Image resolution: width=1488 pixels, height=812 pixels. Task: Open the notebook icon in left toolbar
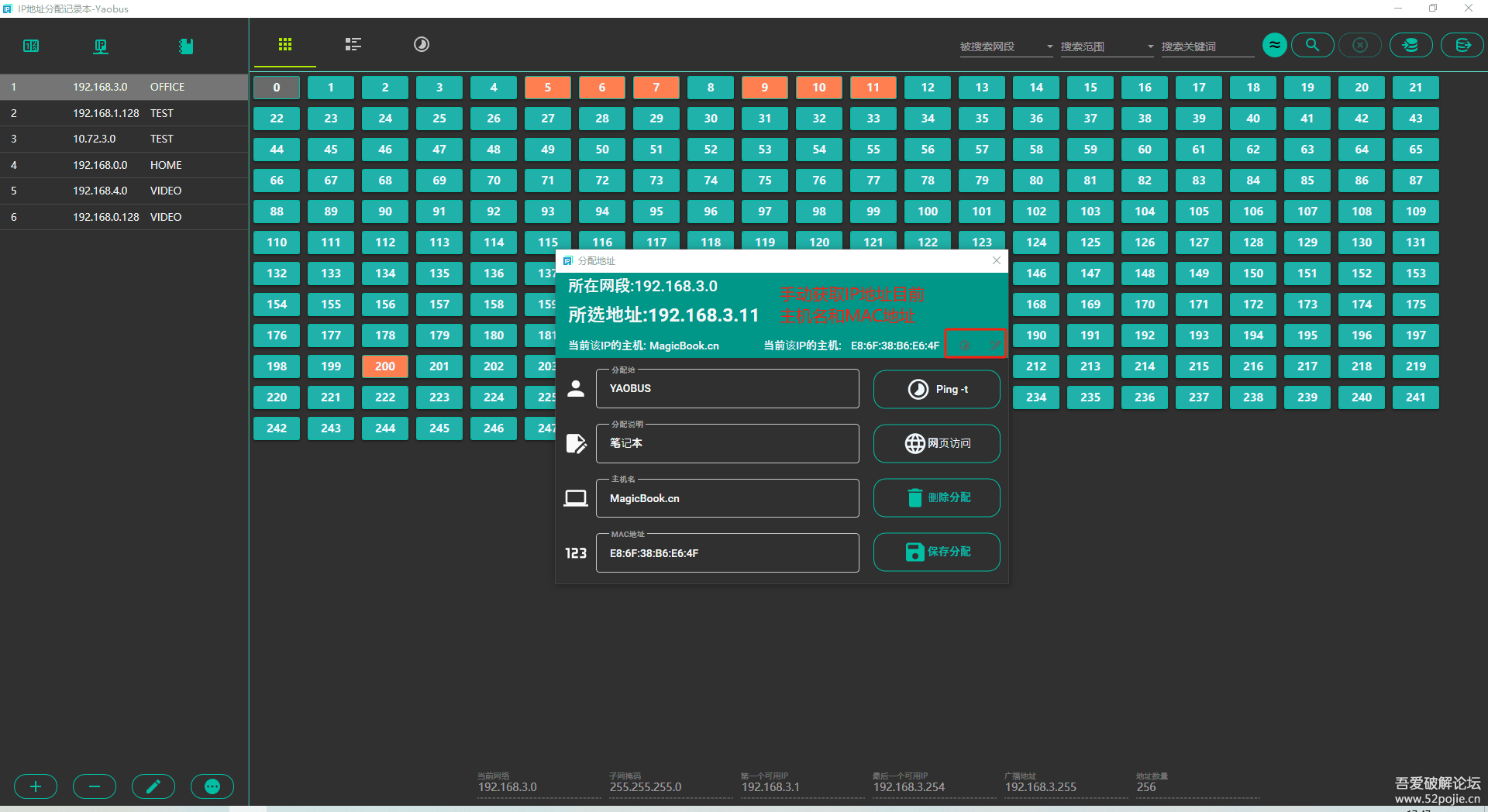(185, 46)
